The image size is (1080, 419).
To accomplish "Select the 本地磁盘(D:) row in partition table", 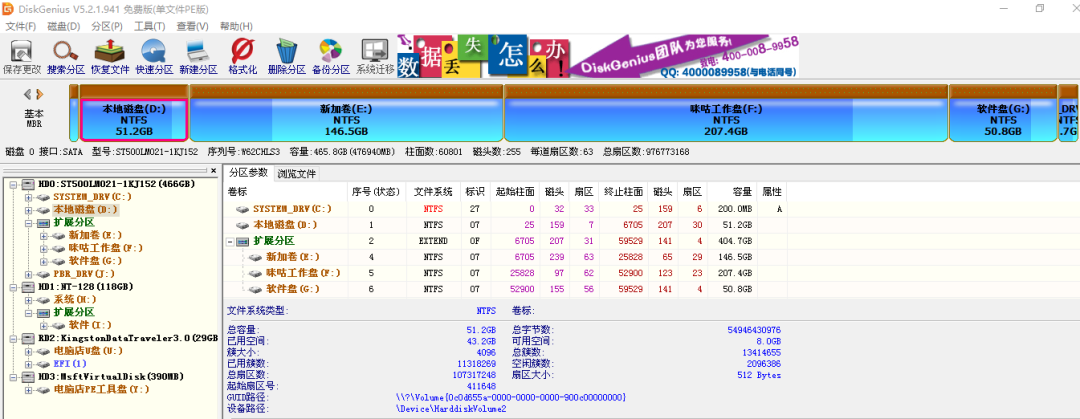I will (506, 225).
